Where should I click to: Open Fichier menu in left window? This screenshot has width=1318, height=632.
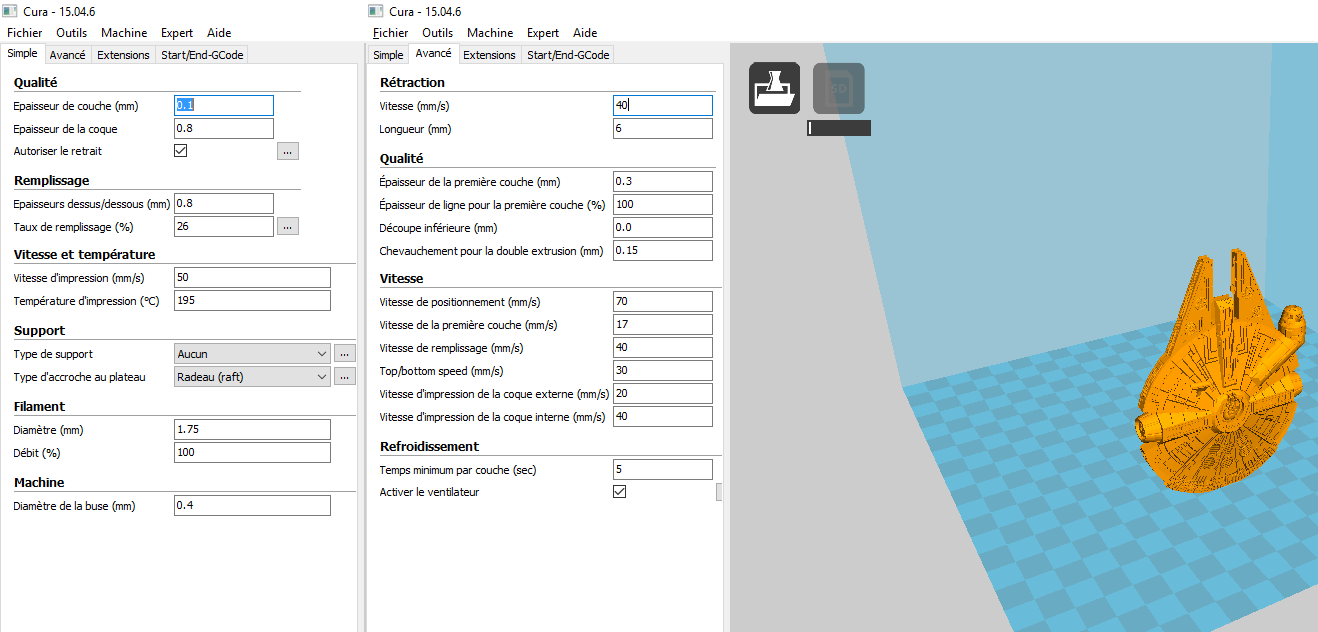click(25, 33)
